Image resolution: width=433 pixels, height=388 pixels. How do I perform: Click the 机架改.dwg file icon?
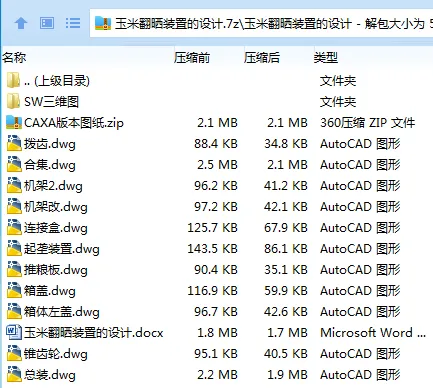pos(14,206)
